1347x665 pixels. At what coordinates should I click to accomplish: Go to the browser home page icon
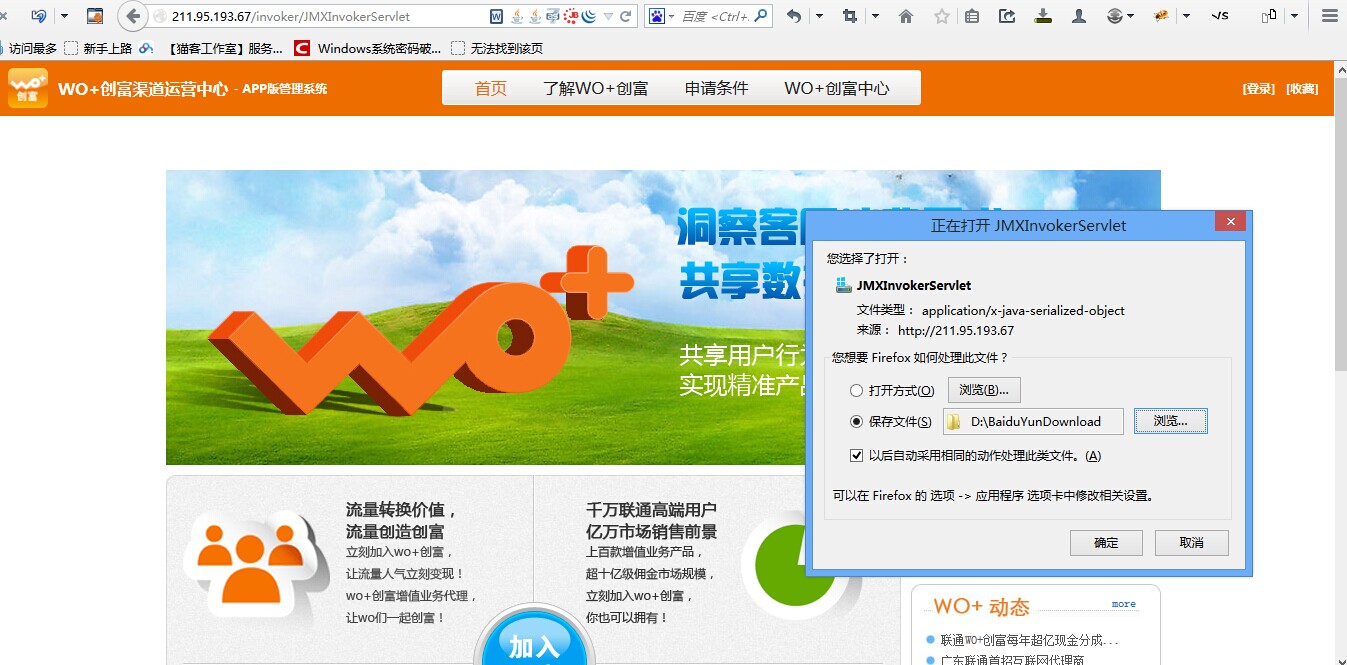[906, 16]
